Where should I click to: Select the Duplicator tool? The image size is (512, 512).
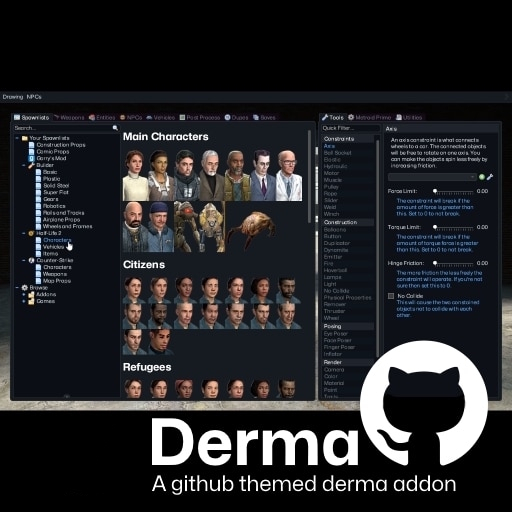337,243
